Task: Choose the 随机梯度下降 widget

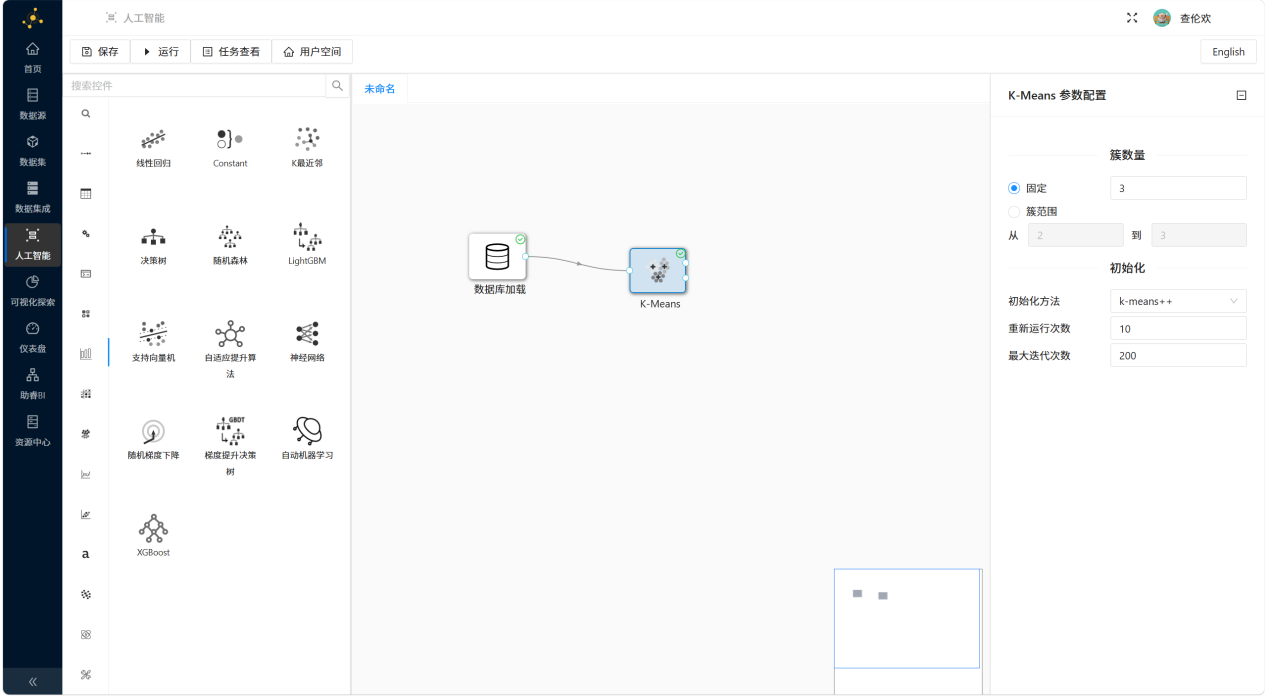Action: point(153,440)
